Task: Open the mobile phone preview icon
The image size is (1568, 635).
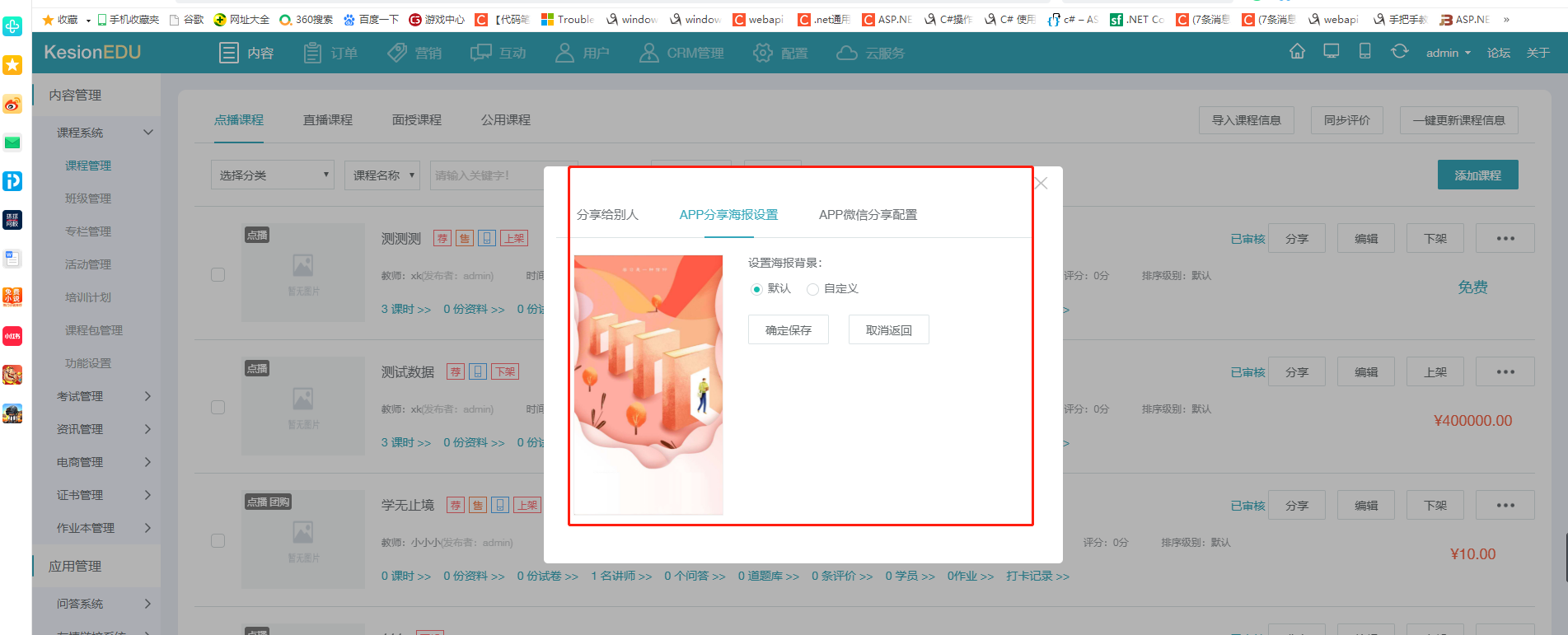Action: coord(1364,52)
